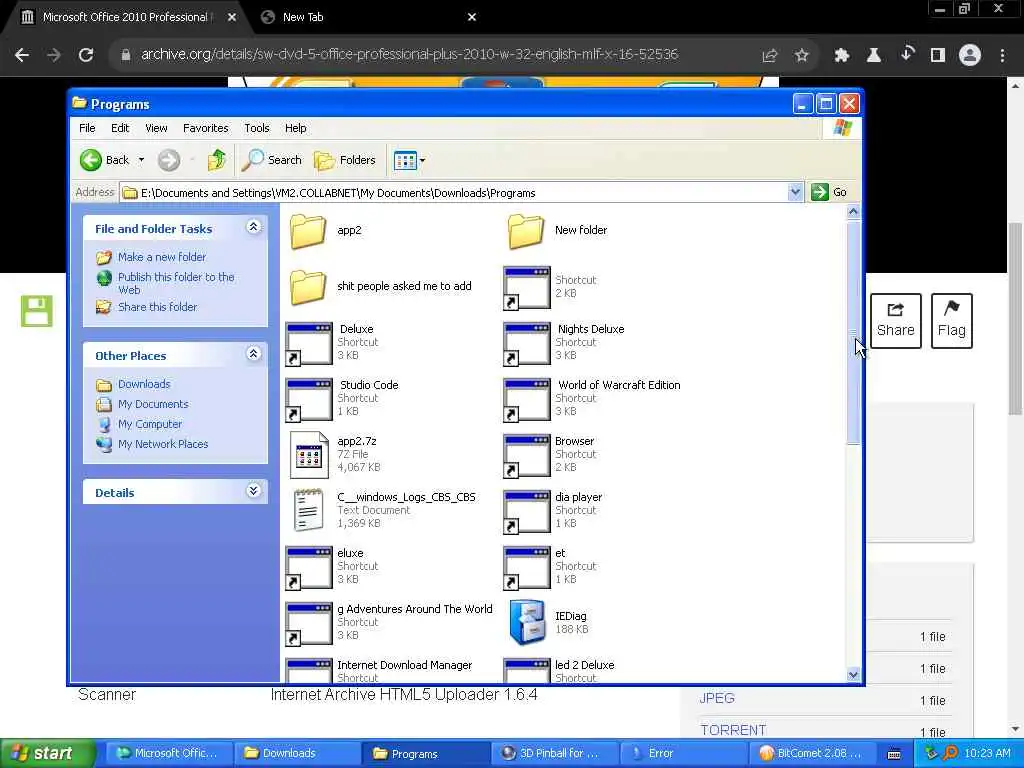The height and width of the screenshot is (768, 1024).
Task: Select the Browser shortcut icon
Action: point(526,456)
